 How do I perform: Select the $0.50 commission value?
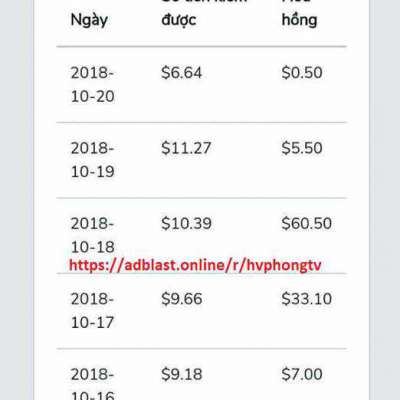pos(302,73)
